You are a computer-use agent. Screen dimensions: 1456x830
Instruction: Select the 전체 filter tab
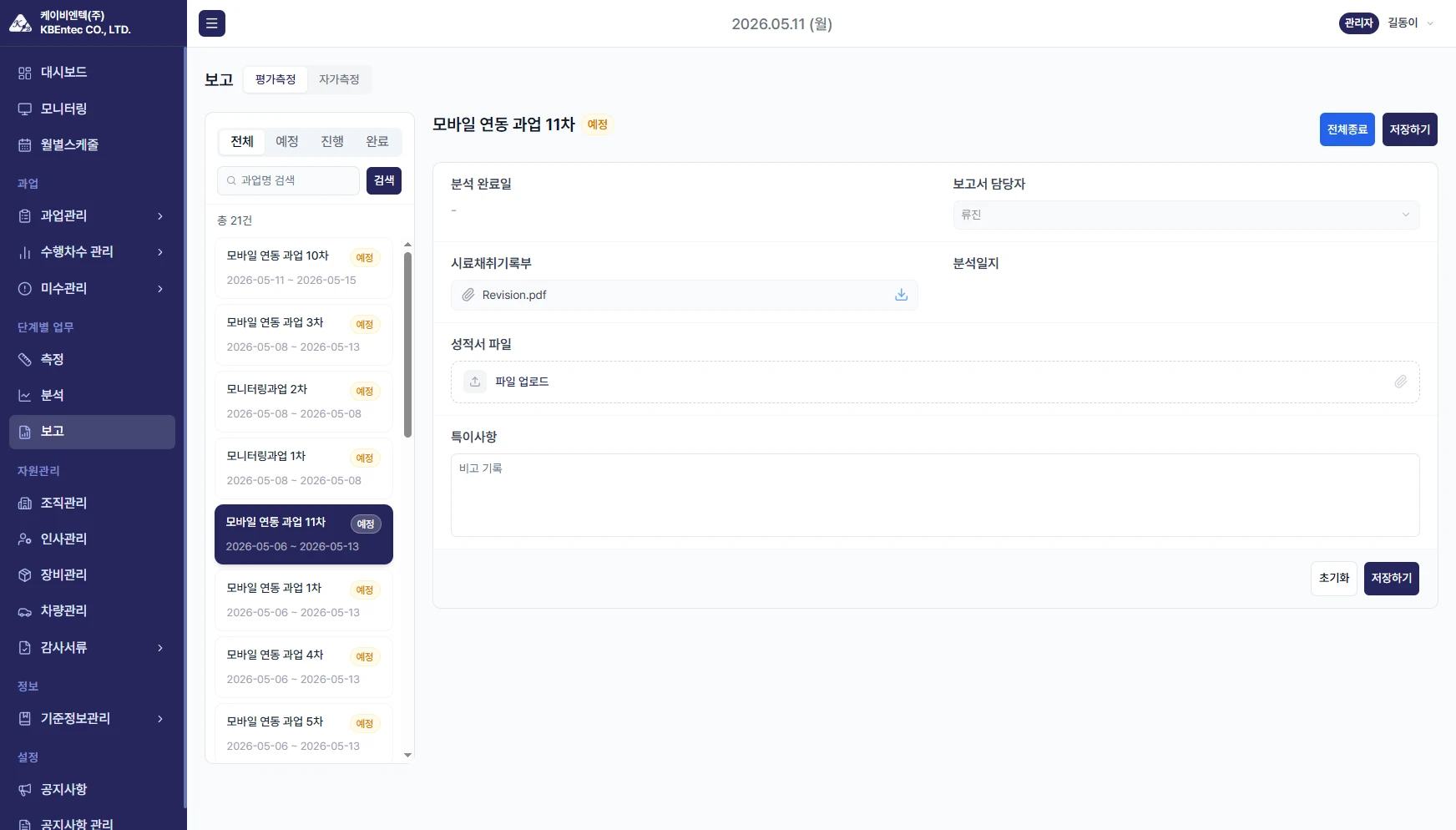[242, 141]
